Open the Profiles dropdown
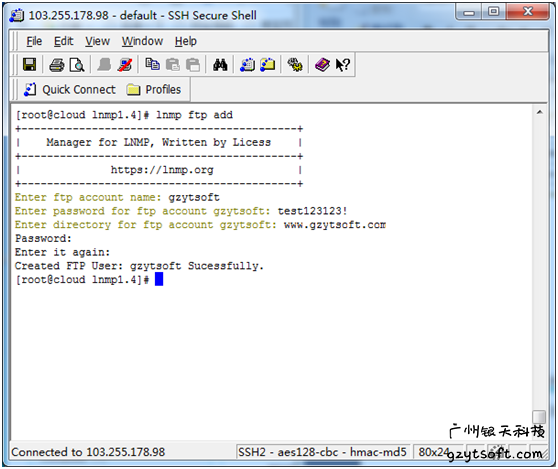 (154, 89)
